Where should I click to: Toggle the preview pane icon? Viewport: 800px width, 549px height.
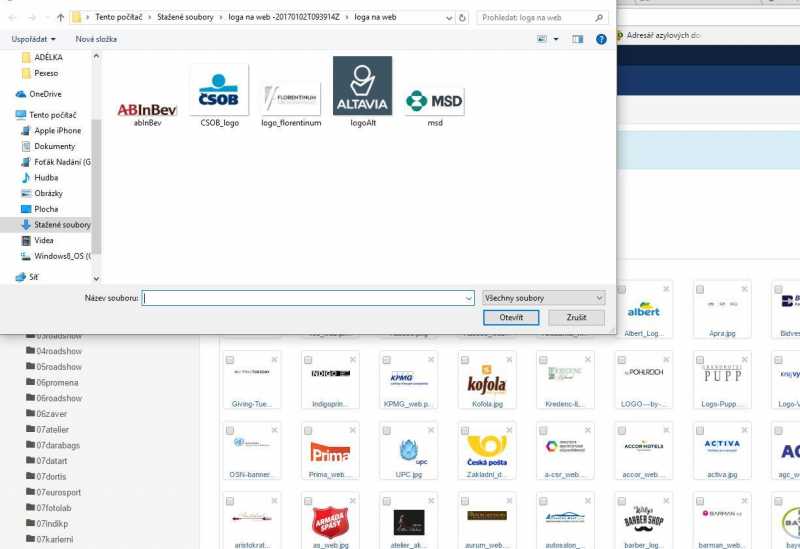[577, 39]
